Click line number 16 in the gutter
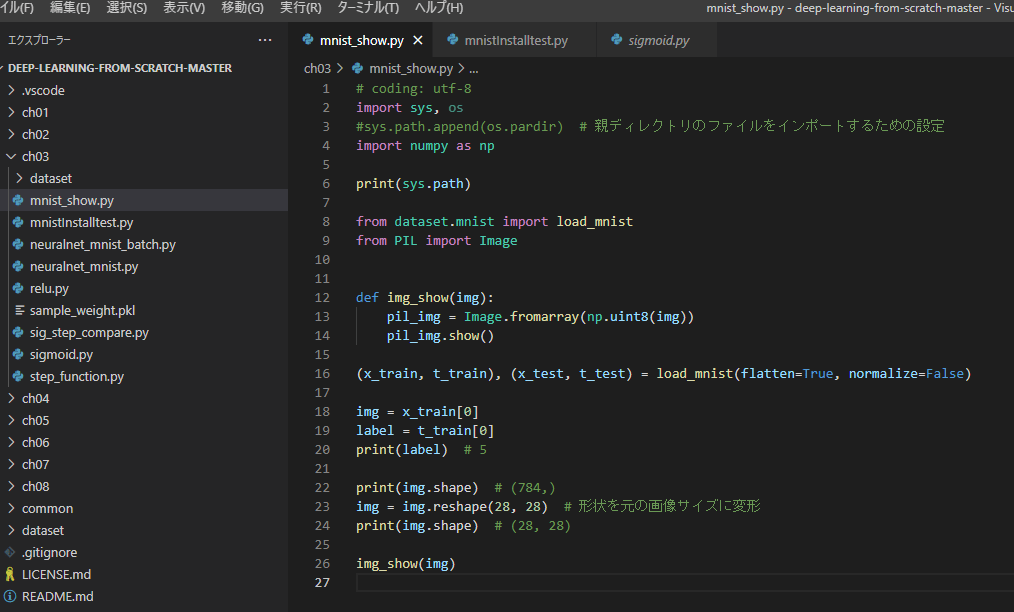This screenshot has width=1014, height=612. (323, 373)
